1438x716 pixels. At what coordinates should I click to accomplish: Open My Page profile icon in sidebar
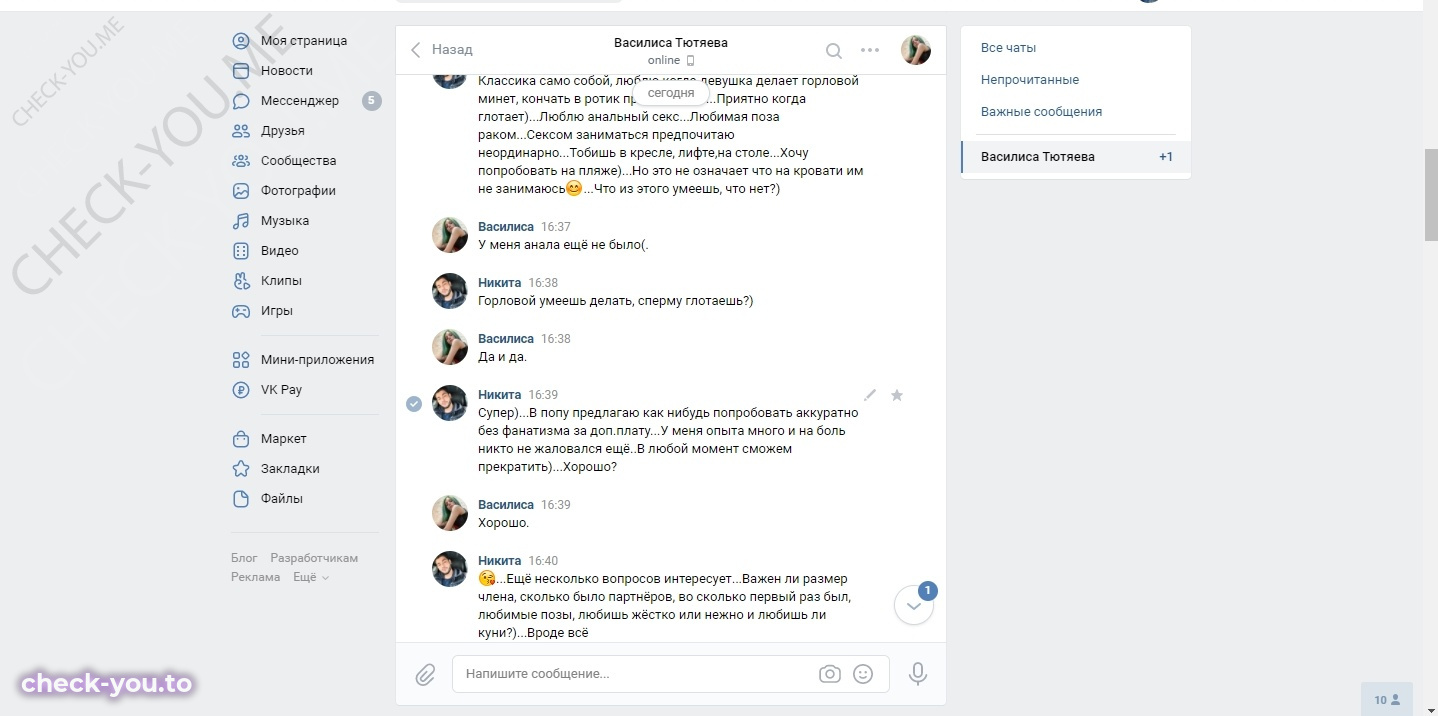coord(241,41)
